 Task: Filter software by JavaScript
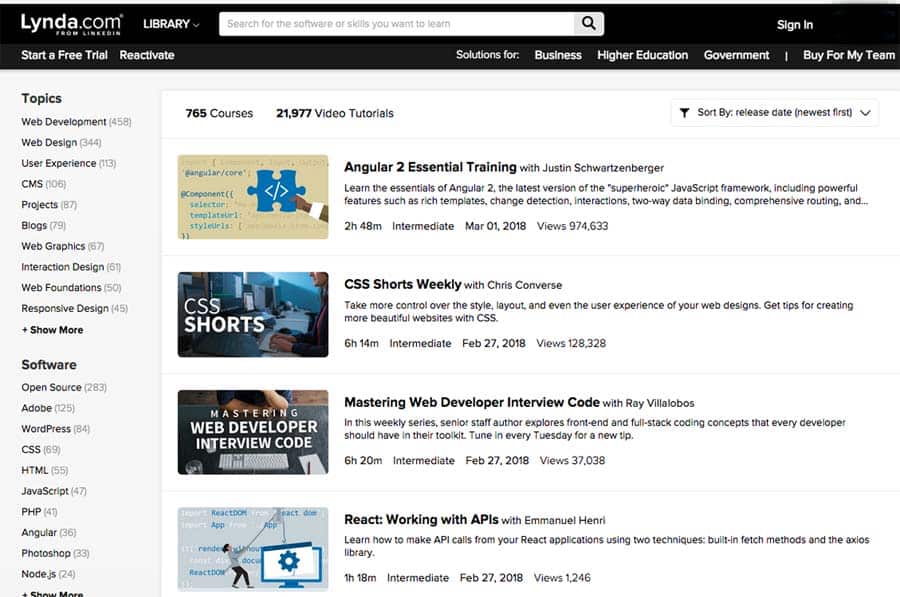[x=47, y=491]
